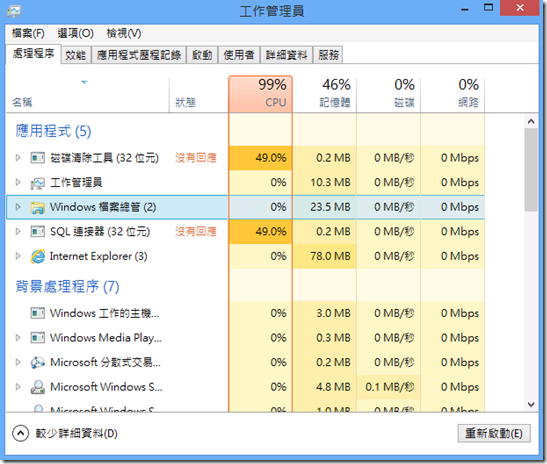Viewport: 547px width, 464px height.
Task: Sort by the 99% CPU column header
Action: [x=260, y=94]
